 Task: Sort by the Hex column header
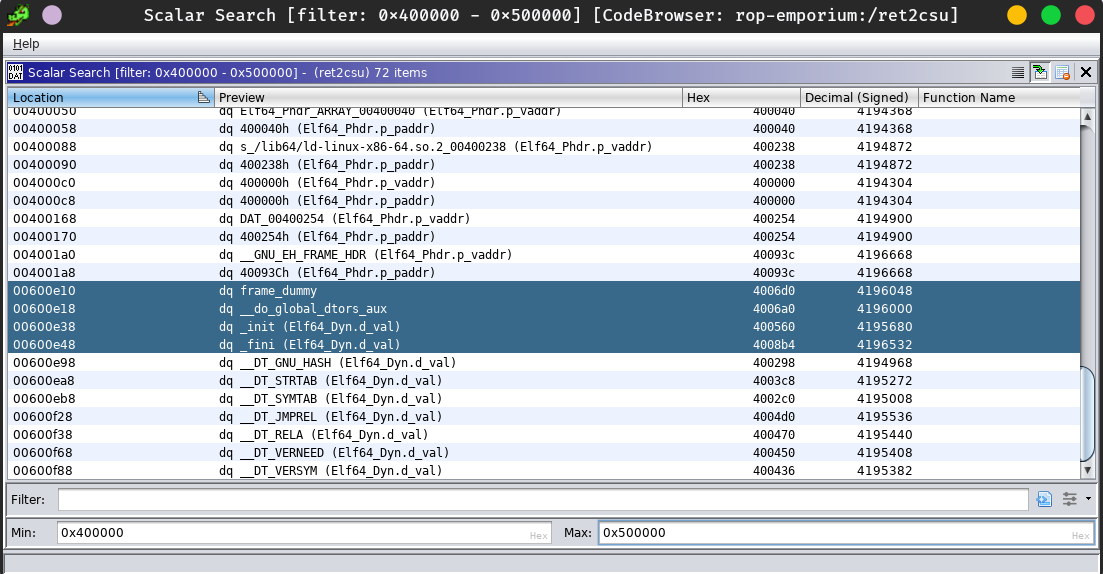click(x=742, y=97)
